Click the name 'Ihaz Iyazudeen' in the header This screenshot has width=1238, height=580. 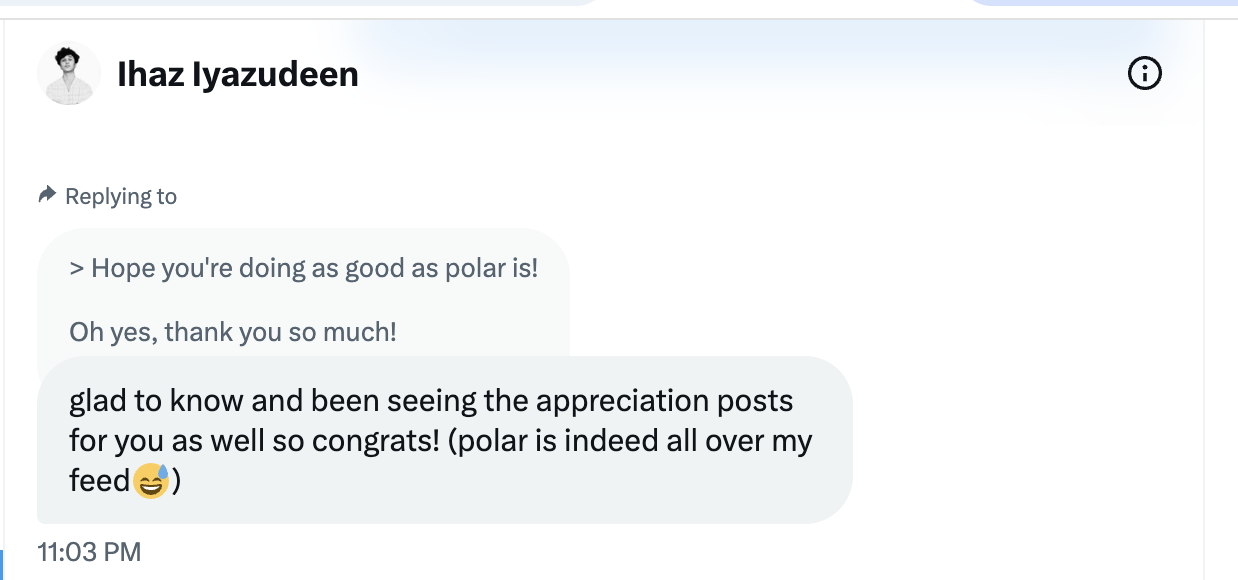coord(237,74)
